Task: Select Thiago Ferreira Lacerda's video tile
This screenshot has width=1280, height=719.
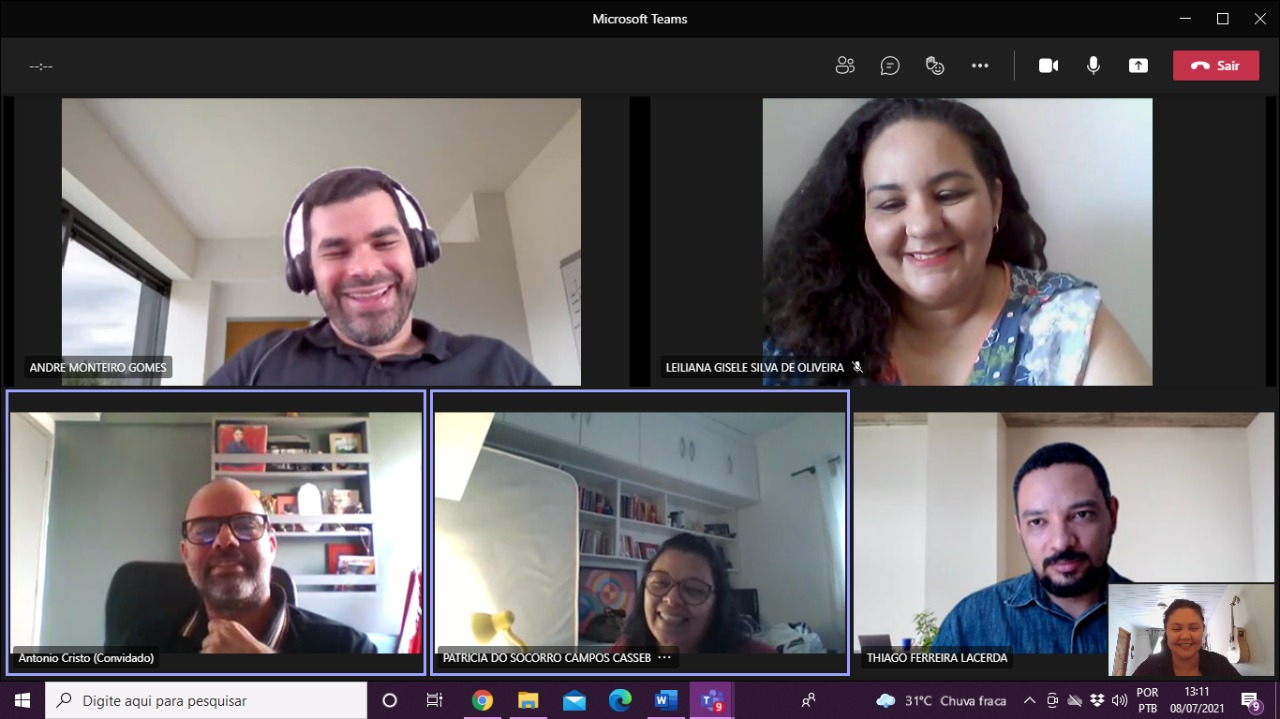Action: pos(1064,533)
